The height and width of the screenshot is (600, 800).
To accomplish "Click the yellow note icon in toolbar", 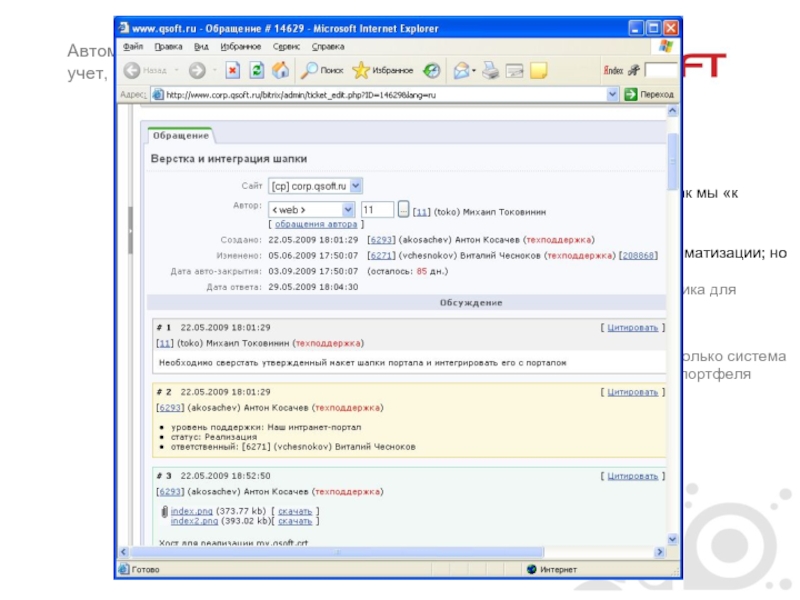I will tap(539, 70).
